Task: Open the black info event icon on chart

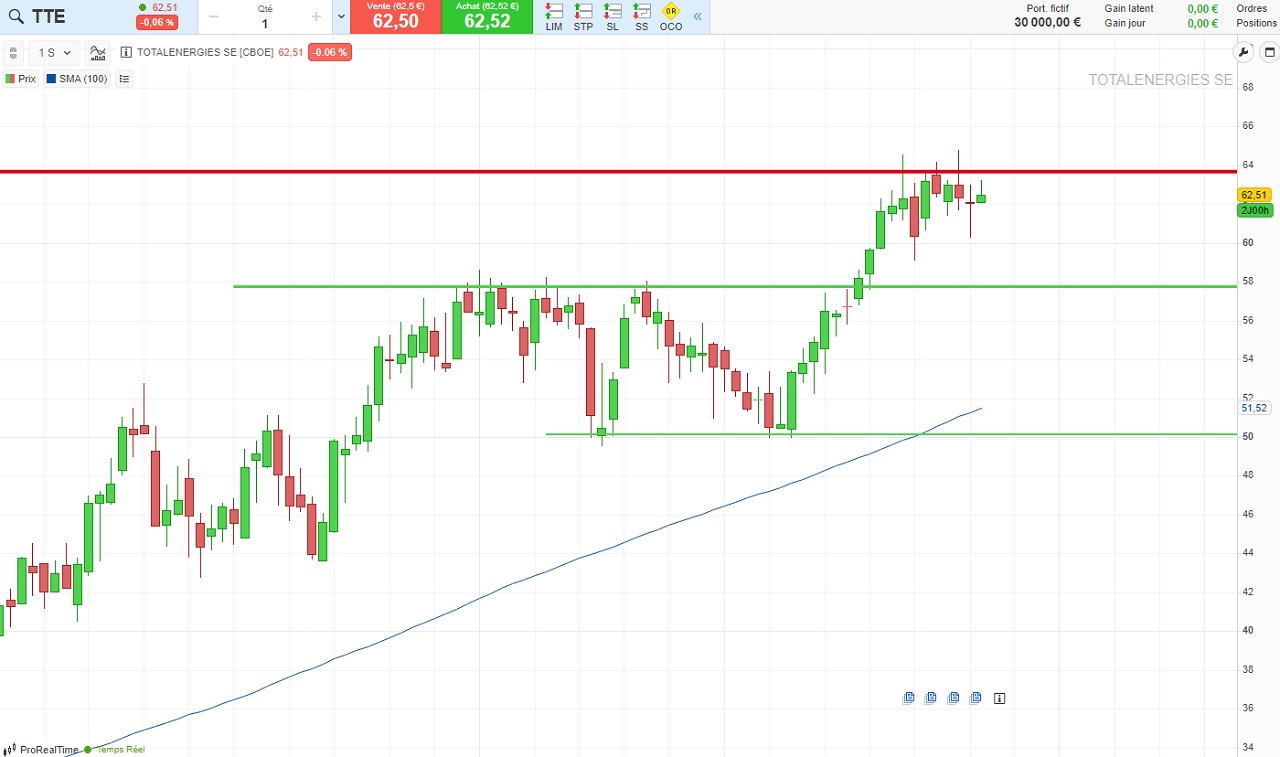Action: coord(999,698)
